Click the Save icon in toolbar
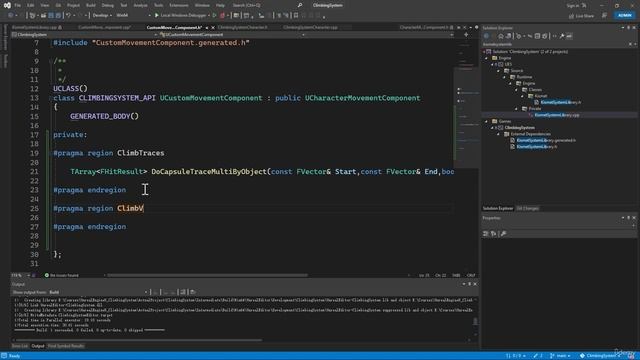The height and width of the screenshot is (360, 640). click(x=51, y=15)
